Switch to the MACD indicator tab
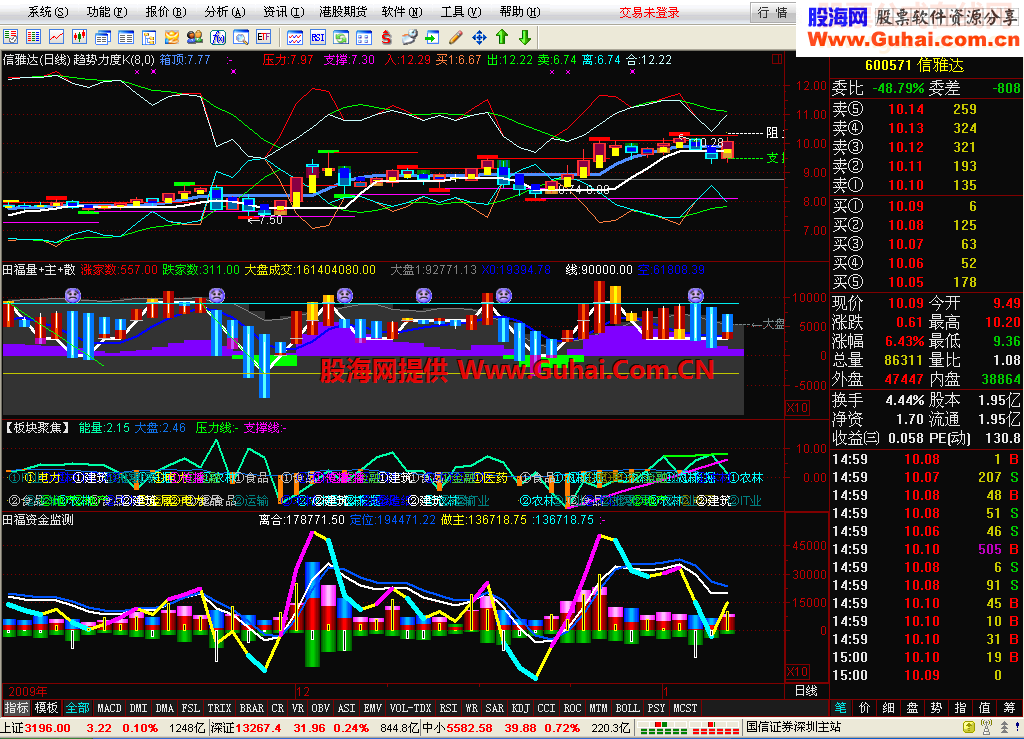 pyautogui.click(x=109, y=708)
